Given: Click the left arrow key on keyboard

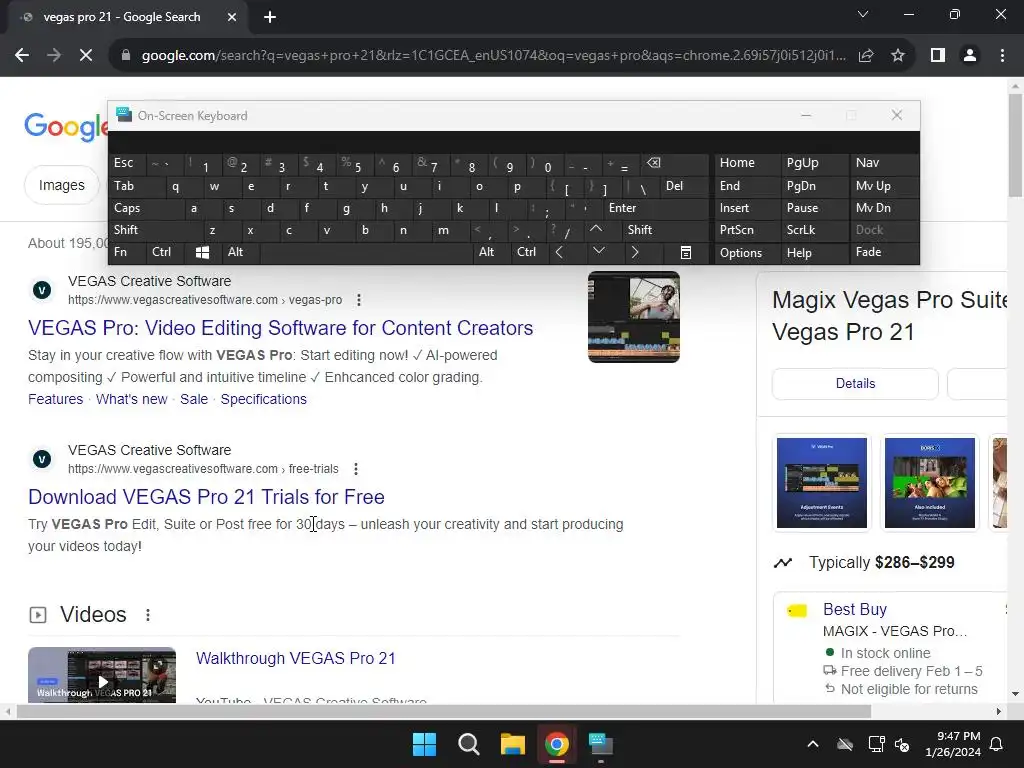Looking at the screenshot, I should (560, 252).
